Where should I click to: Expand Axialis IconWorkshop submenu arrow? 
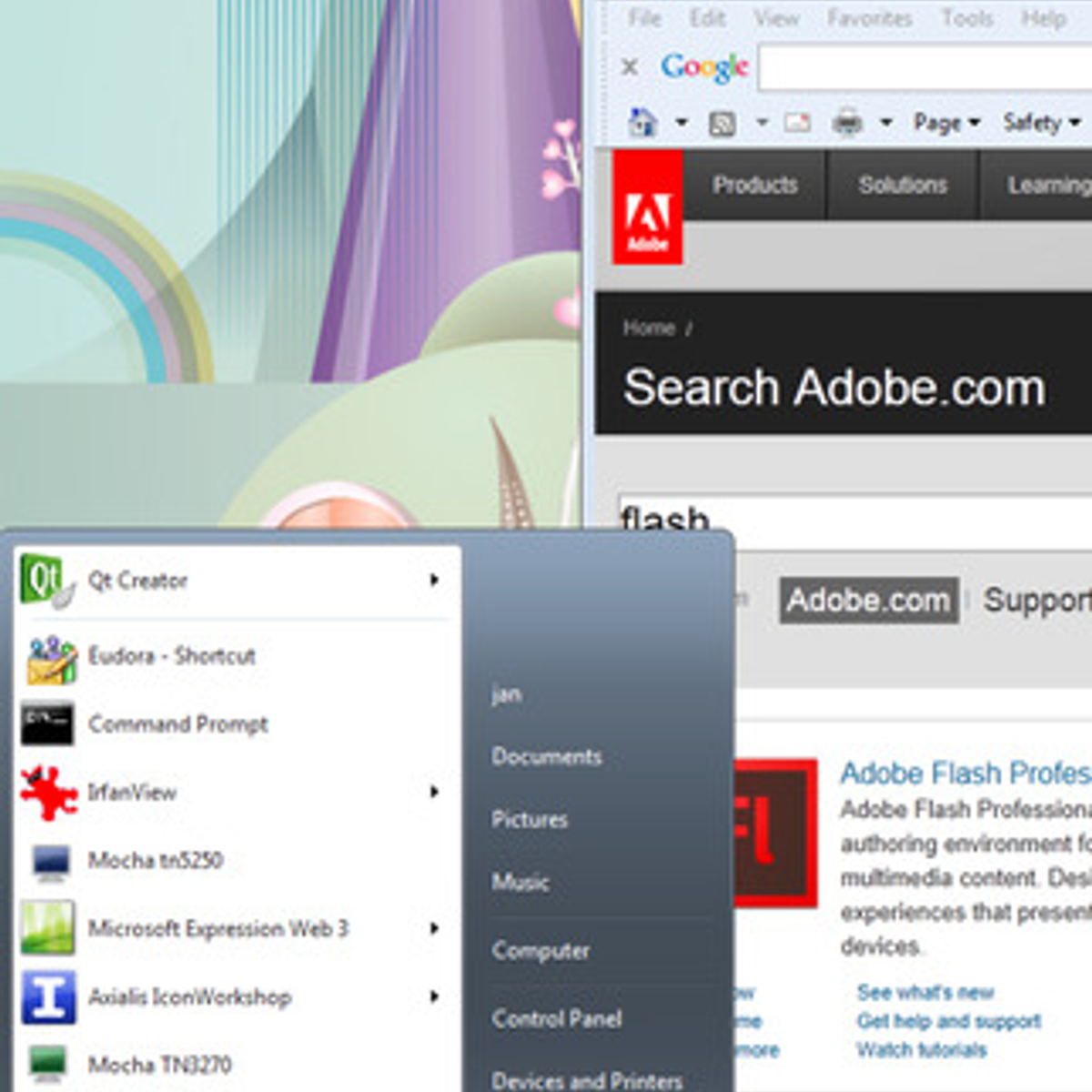(x=435, y=996)
